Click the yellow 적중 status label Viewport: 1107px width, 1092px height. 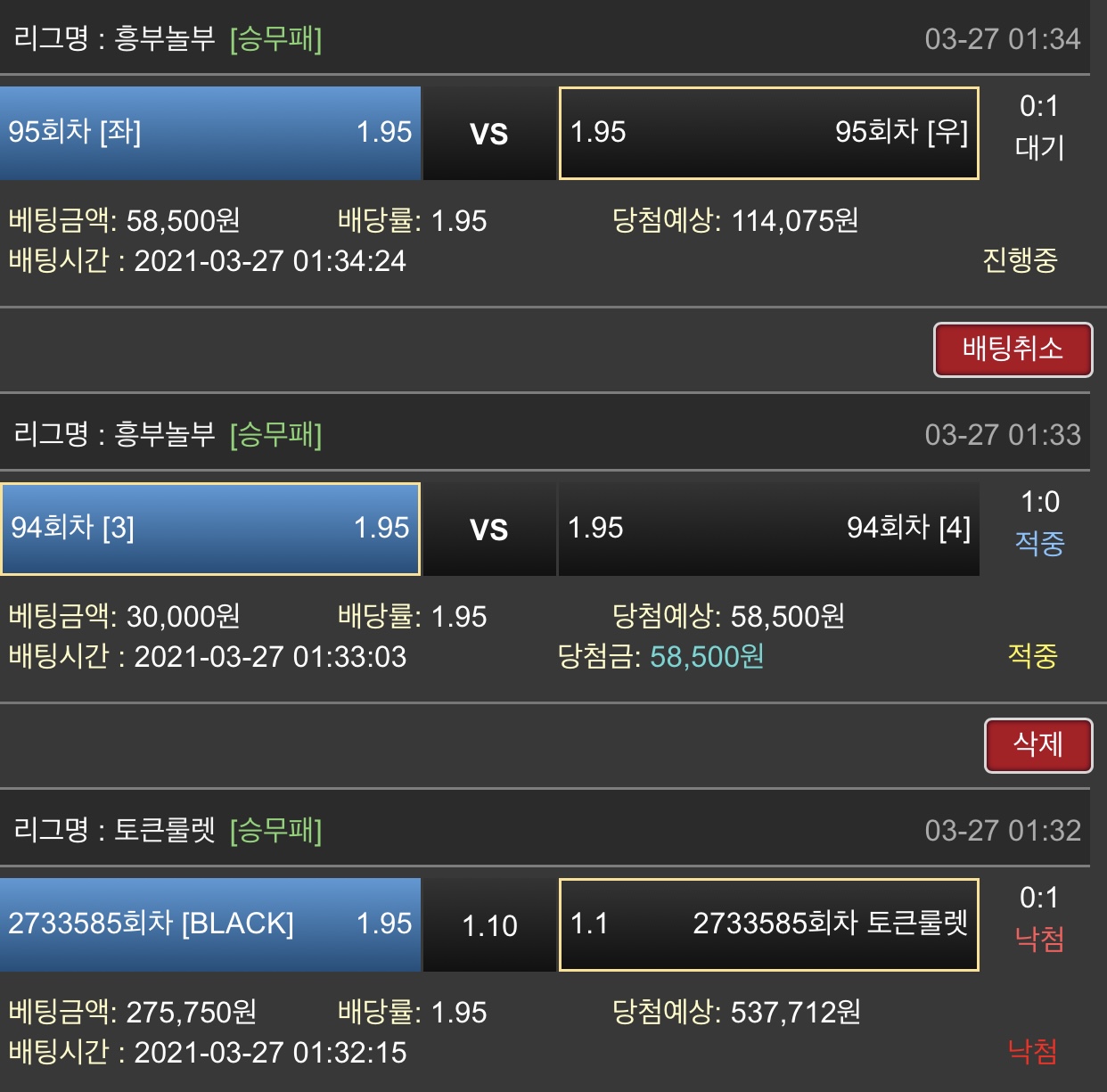(x=1032, y=656)
